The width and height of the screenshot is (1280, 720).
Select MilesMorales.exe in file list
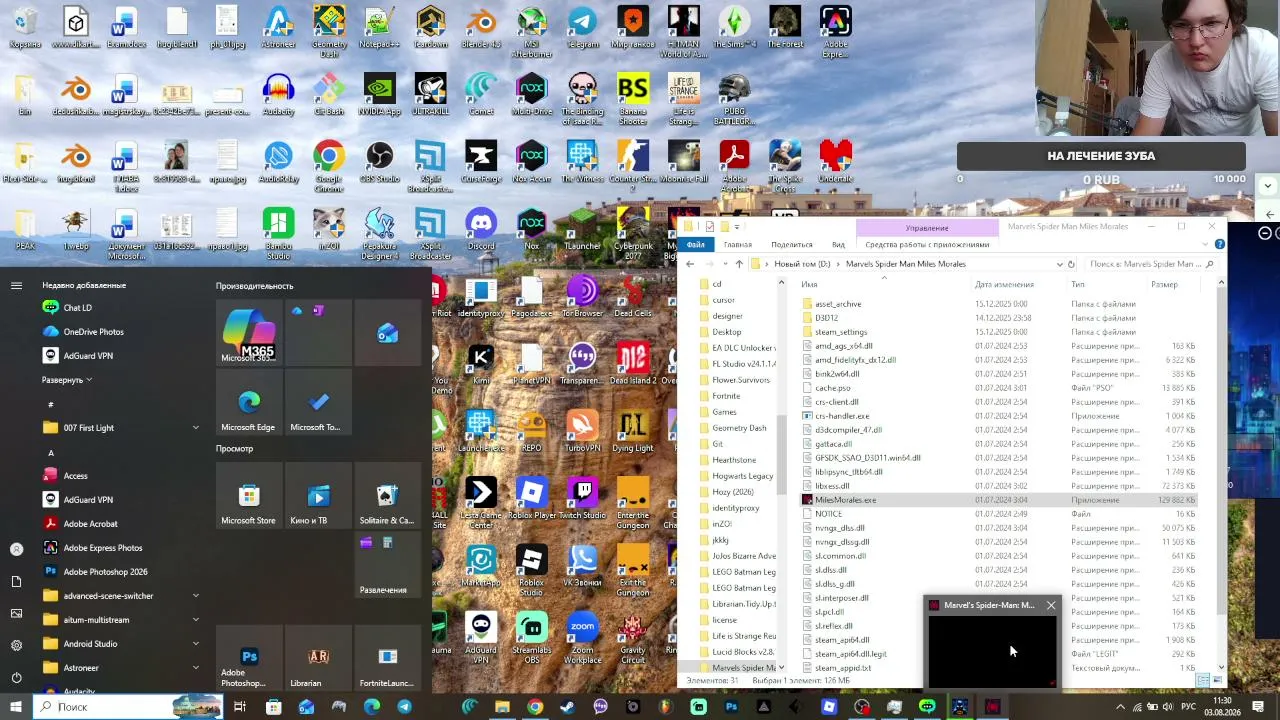[1000, 500]
